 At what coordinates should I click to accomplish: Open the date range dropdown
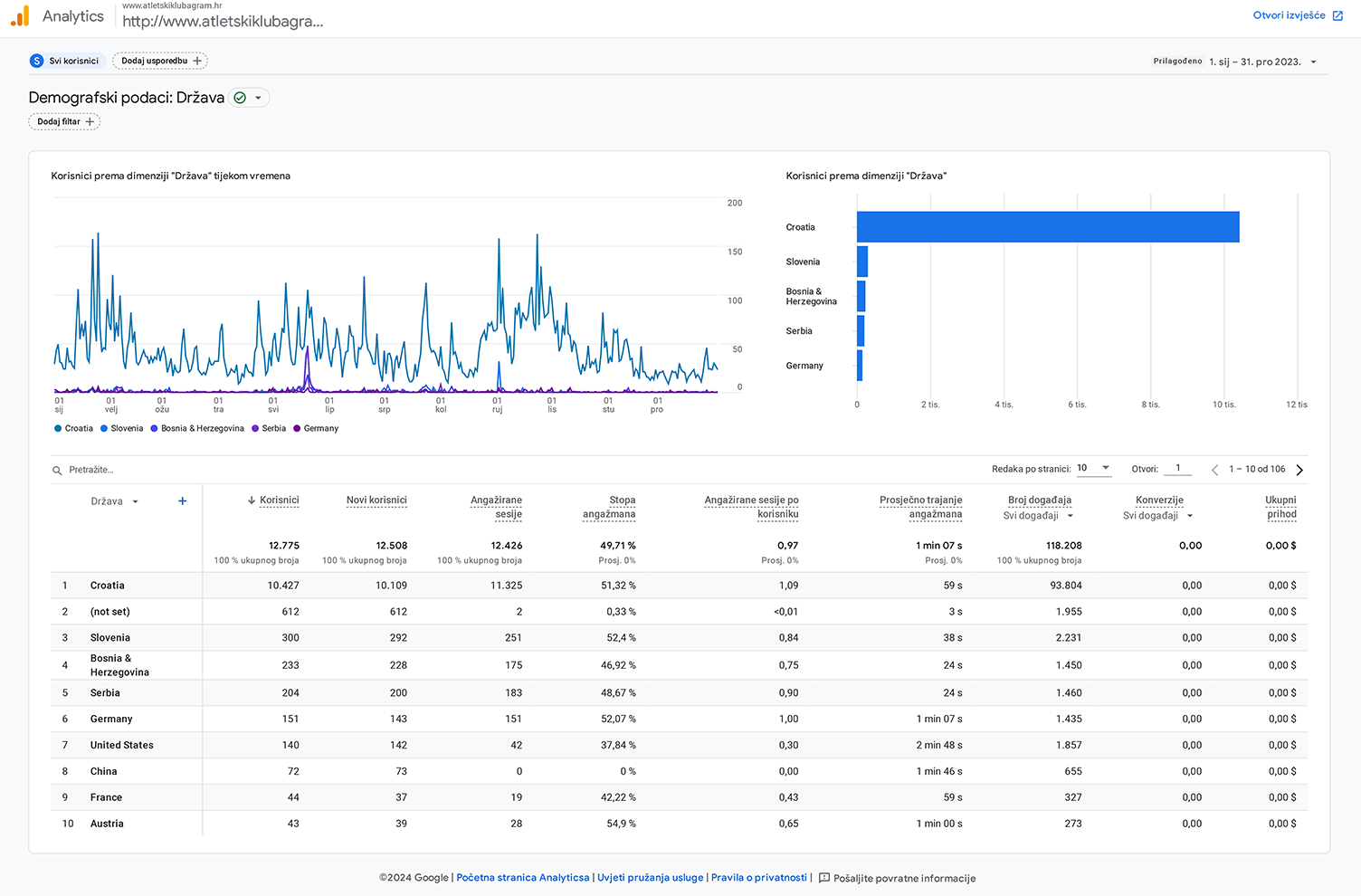click(1313, 62)
